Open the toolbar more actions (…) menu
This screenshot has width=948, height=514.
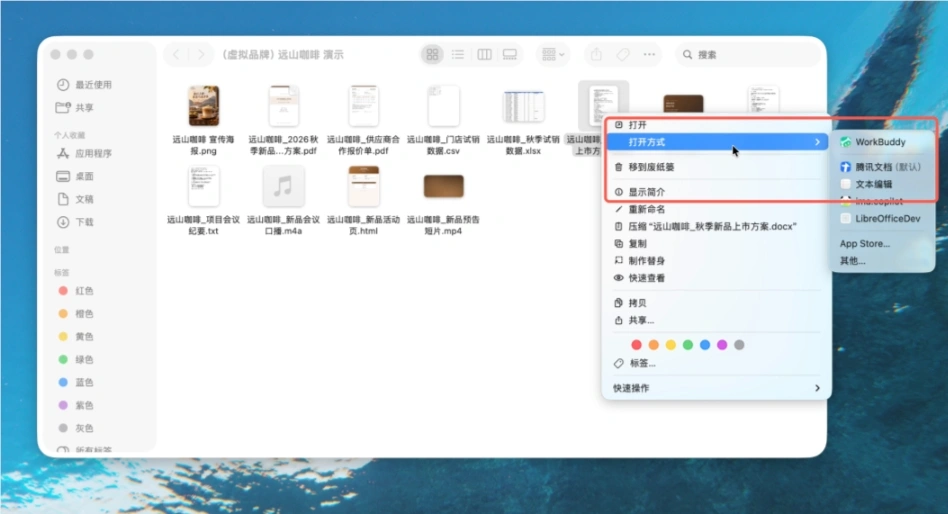649,54
